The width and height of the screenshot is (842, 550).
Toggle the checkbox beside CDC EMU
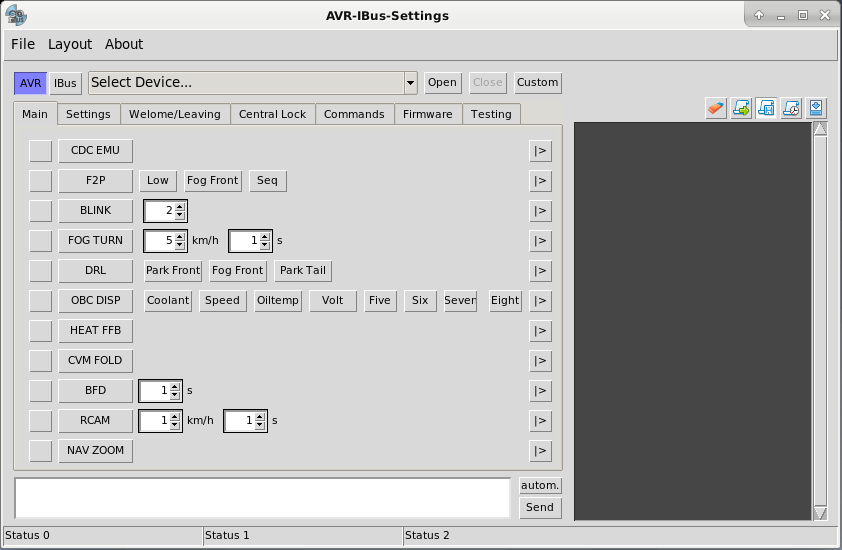click(x=40, y=151)
